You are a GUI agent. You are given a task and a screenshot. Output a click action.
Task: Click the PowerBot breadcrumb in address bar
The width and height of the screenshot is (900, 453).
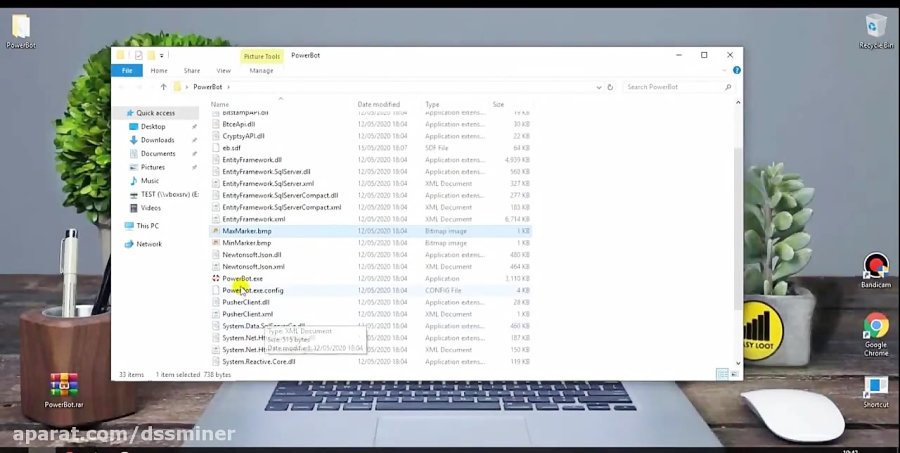207,87
